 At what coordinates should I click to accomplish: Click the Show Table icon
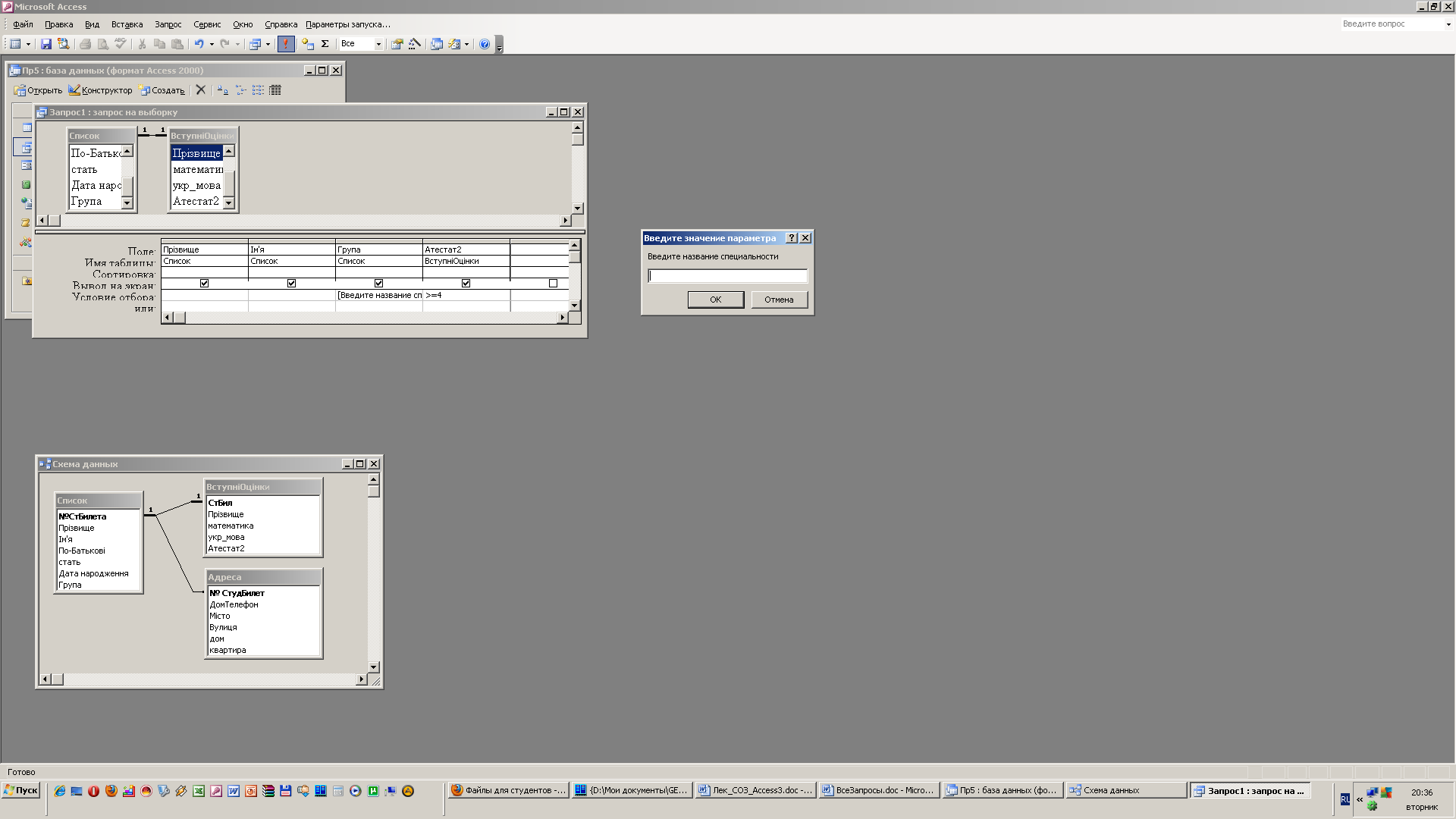[308, 44]
